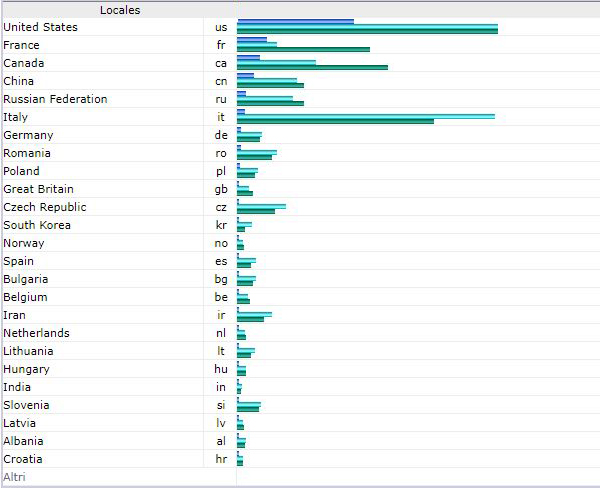Select the Hungary row
Screen dimensions: 600x488
point(300,369)
